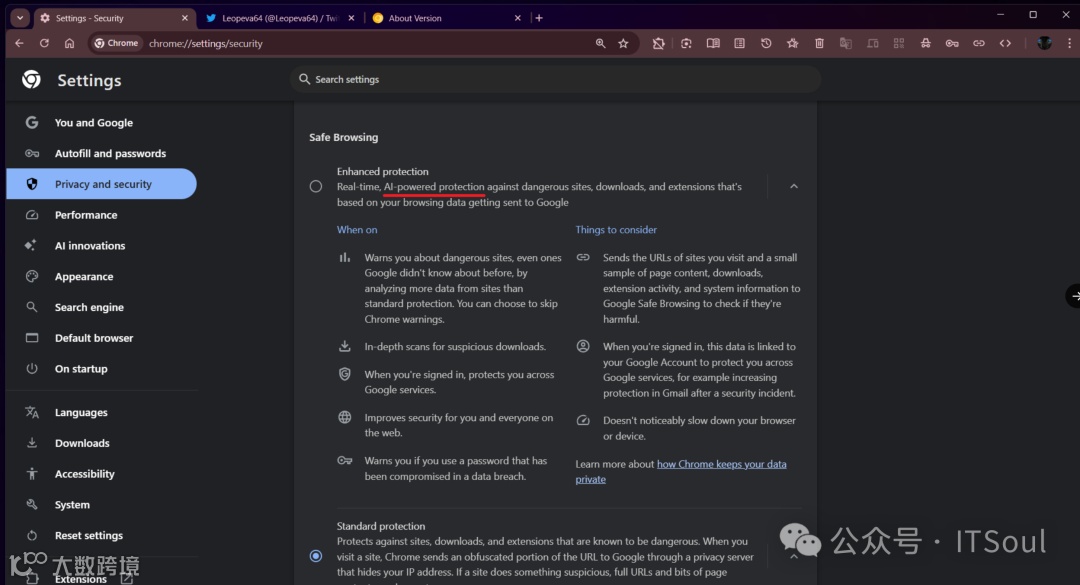Click 'In-depth scans for suspicious downloads.' text
Screen dimensions: 1080x585
coord(455,347)
